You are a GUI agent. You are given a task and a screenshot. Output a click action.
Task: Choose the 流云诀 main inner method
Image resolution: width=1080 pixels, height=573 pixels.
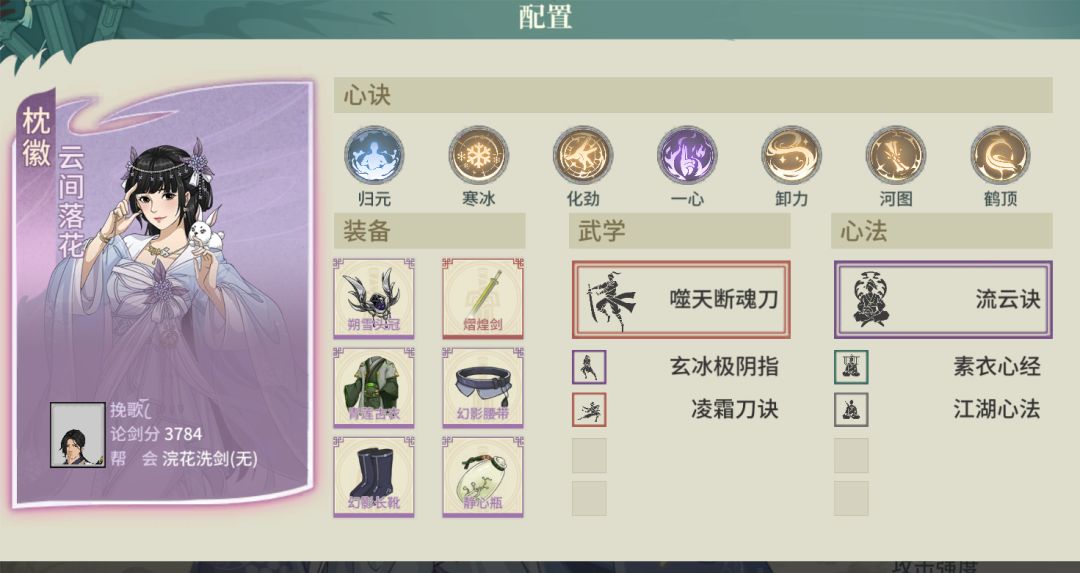pos(943,300)
